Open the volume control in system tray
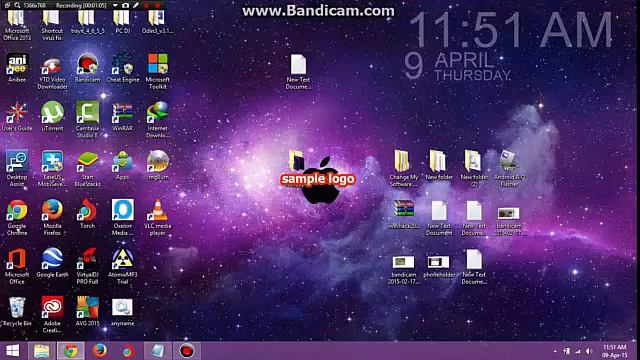This screenshot has width=640, height=360. [589, 351]
